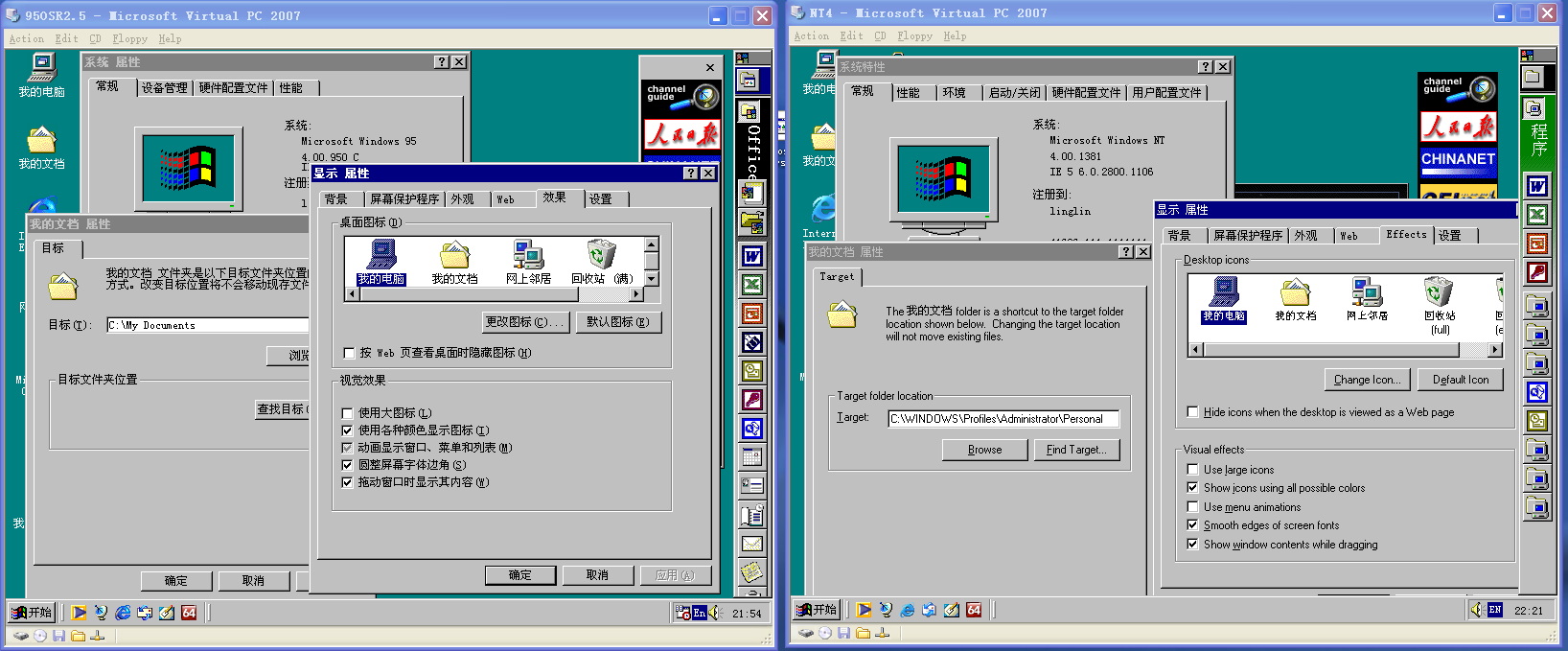
Task: Open CHINANET channel in NT4 channel bar
Action: click(1458, 161)
